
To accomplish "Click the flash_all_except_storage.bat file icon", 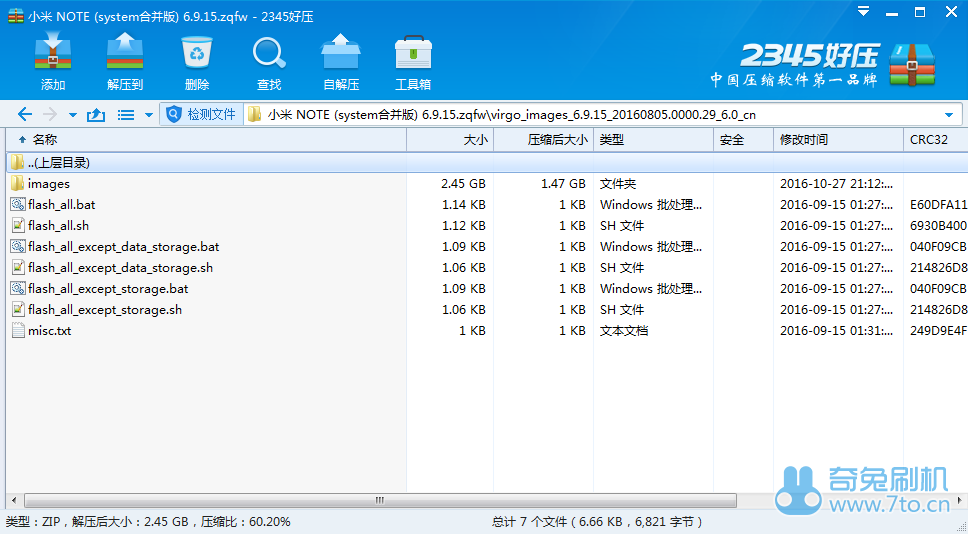I will click(18, 288).
